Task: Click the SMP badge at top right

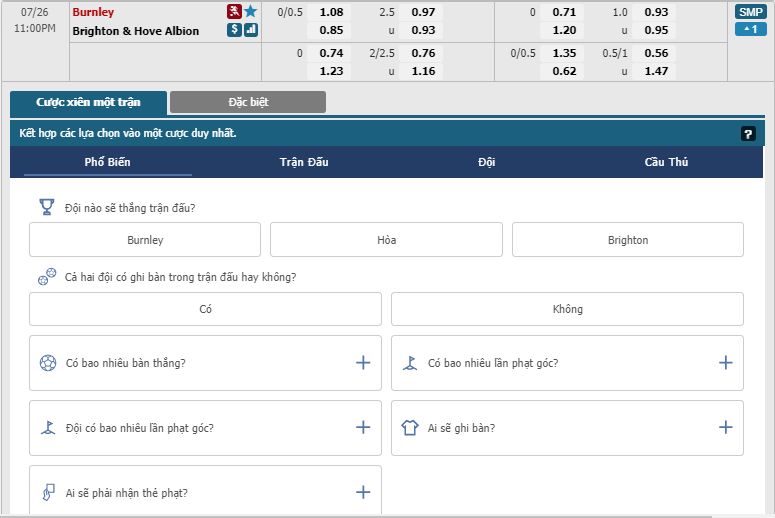Action: [750, 12]
